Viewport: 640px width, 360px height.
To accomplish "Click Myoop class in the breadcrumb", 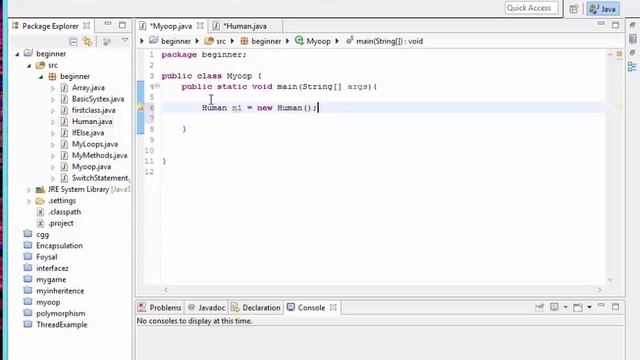I will pyautogui.click(x=313, y=41).
